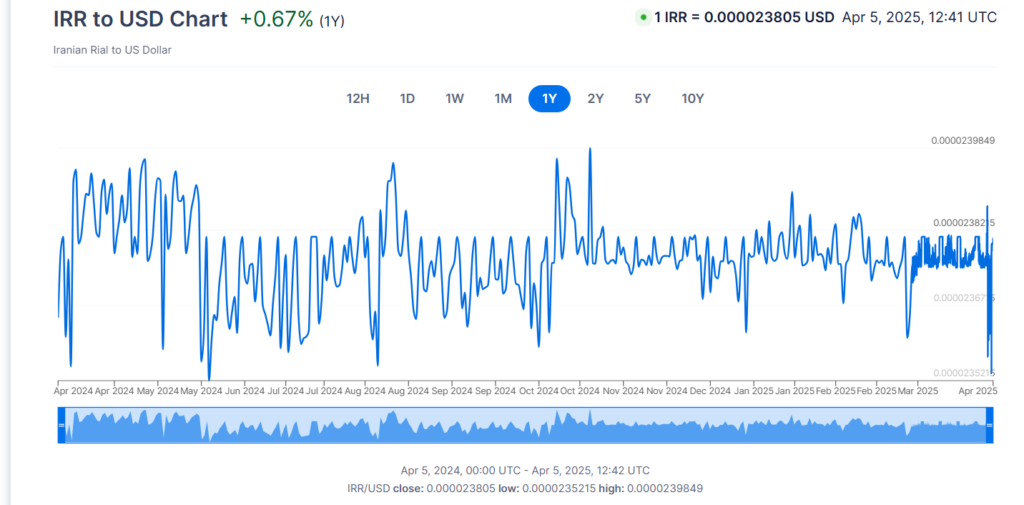Switch chart to 2Y range

[x=595, y=98]
